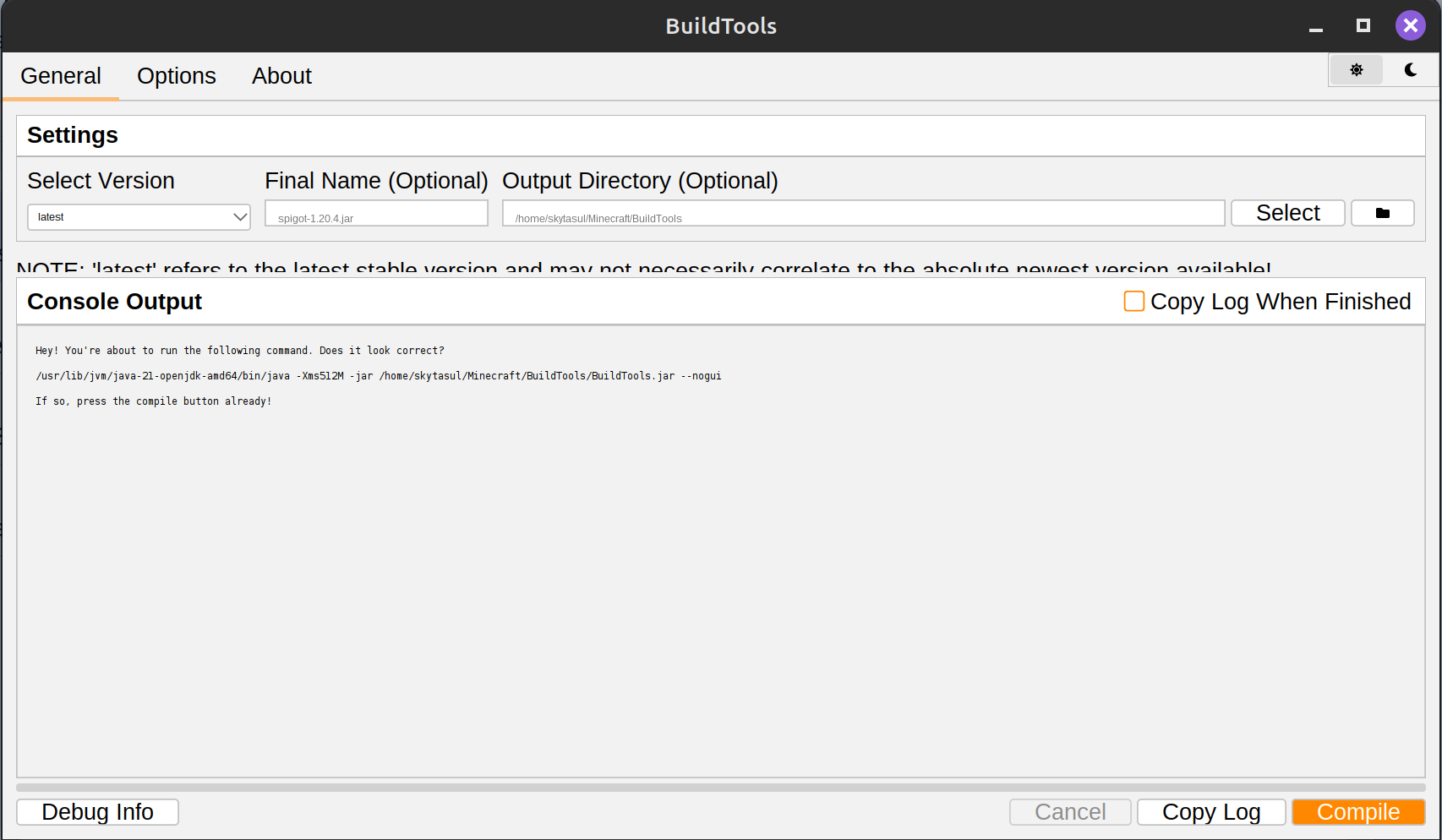Switch to light theme sun icon
Screen dimensions: 1442x840
point(1356,70)
